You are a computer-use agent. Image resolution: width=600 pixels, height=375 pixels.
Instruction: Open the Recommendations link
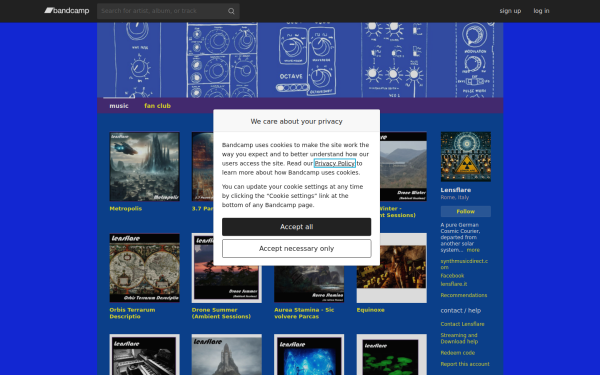pyautogui.click(x=463, y=295)
